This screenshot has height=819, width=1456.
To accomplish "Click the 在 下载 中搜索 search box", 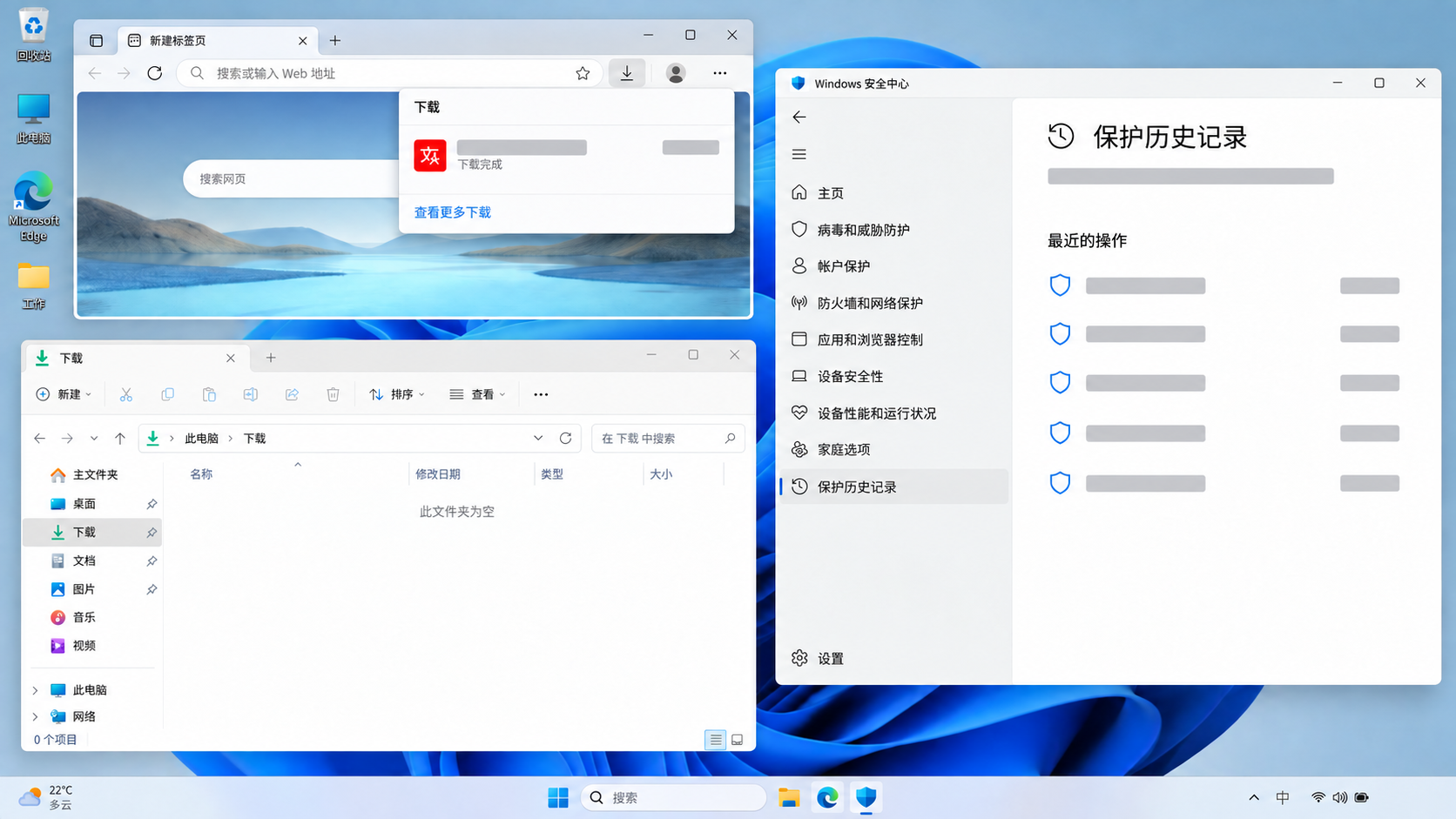I will pyautogui.click(x=668, y=438).
